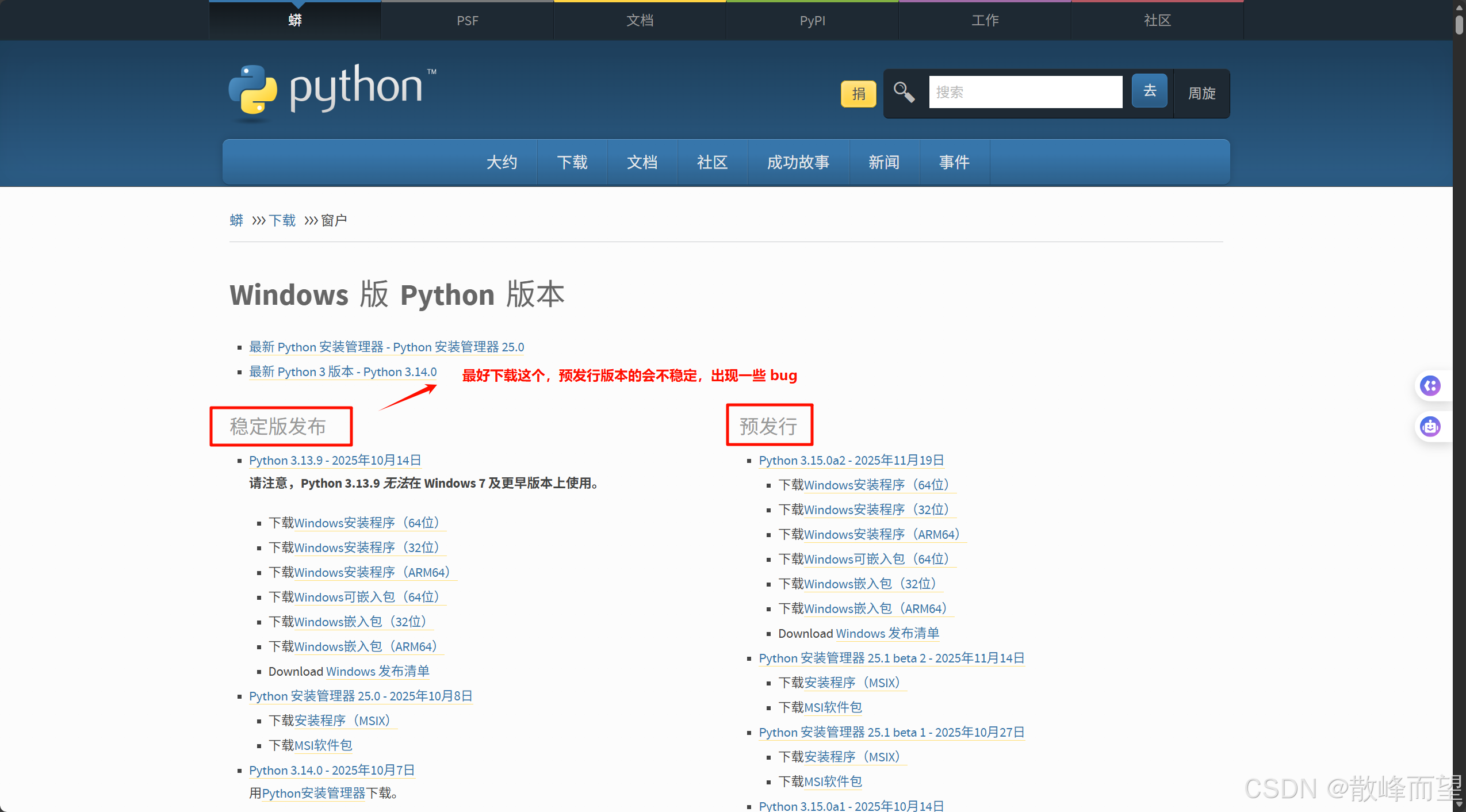Open the 成功故事 navigation menu
This screenshot has height=812, width=1466.
click(798, 163)
